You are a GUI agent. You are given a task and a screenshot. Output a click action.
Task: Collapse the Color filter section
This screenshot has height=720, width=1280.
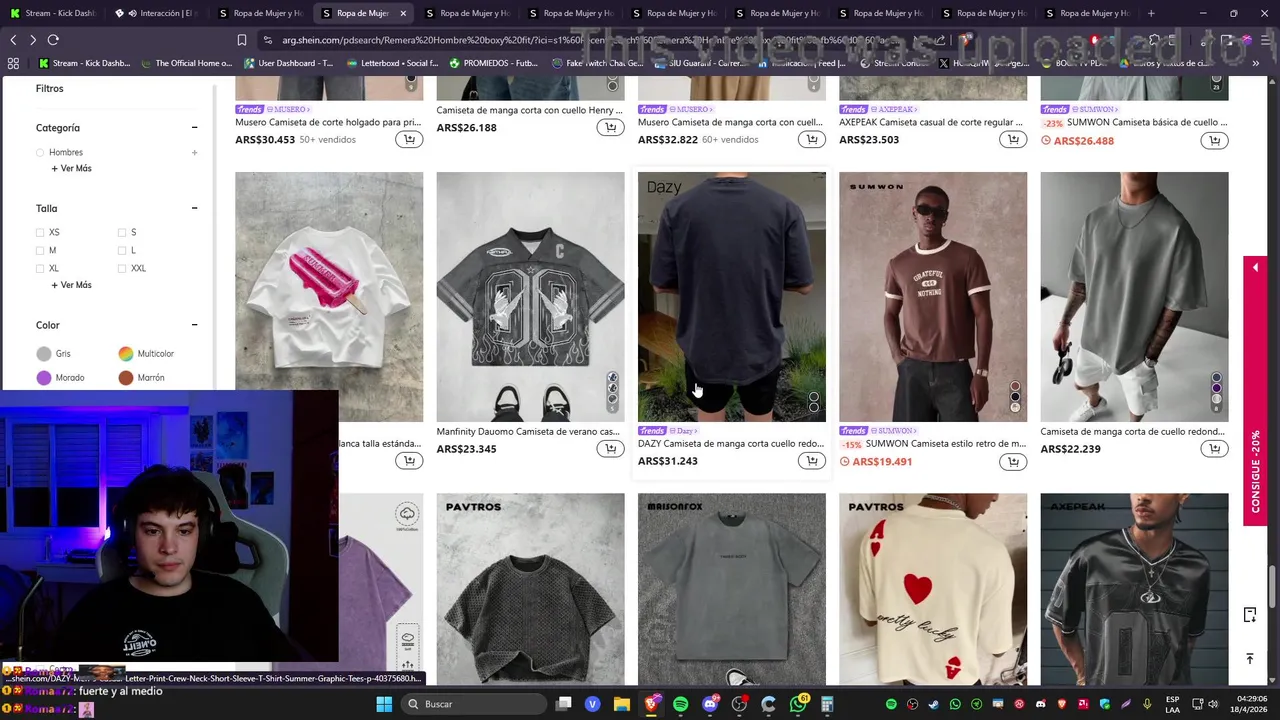tap(194, 325)
